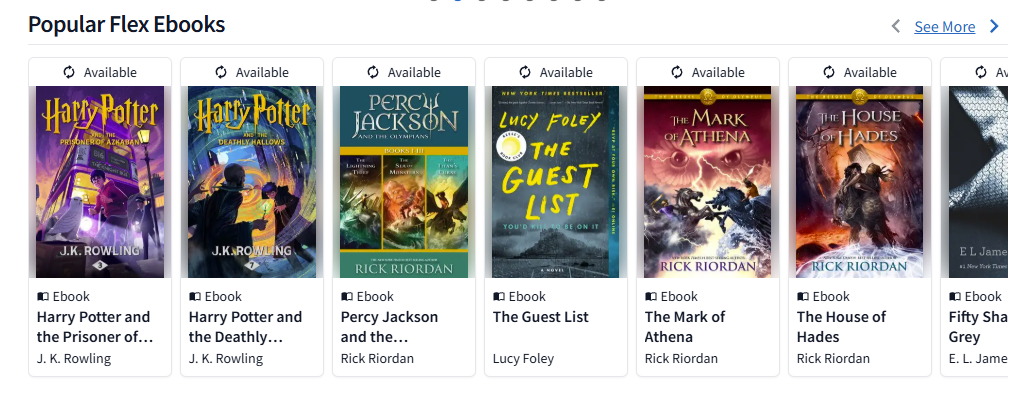Click the availability icon above The Guest List
Viewport: 1035px width, 401px height.
click(x=525, y=72)
